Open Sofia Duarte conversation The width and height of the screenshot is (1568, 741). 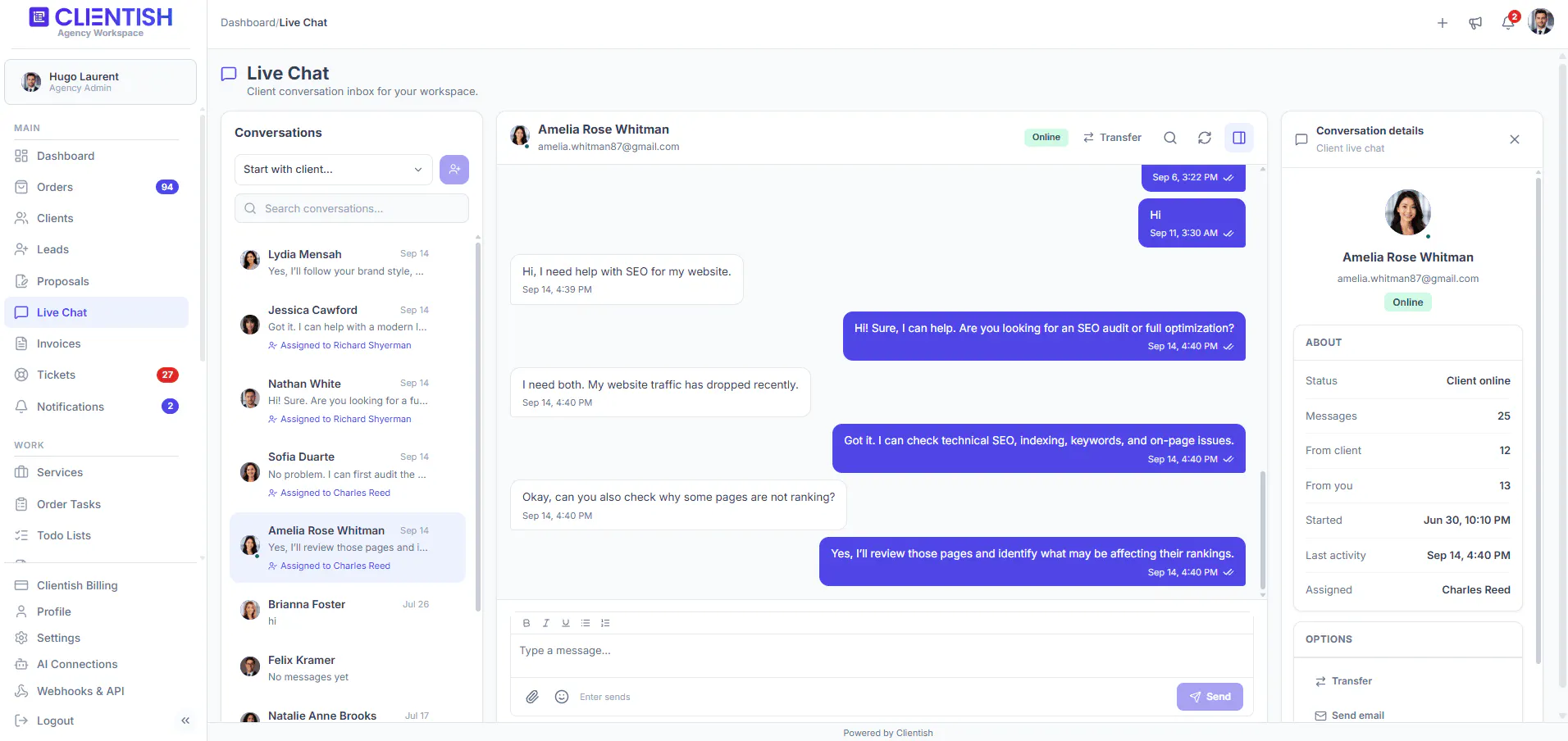pyautogui.click(x=348, y=474)
